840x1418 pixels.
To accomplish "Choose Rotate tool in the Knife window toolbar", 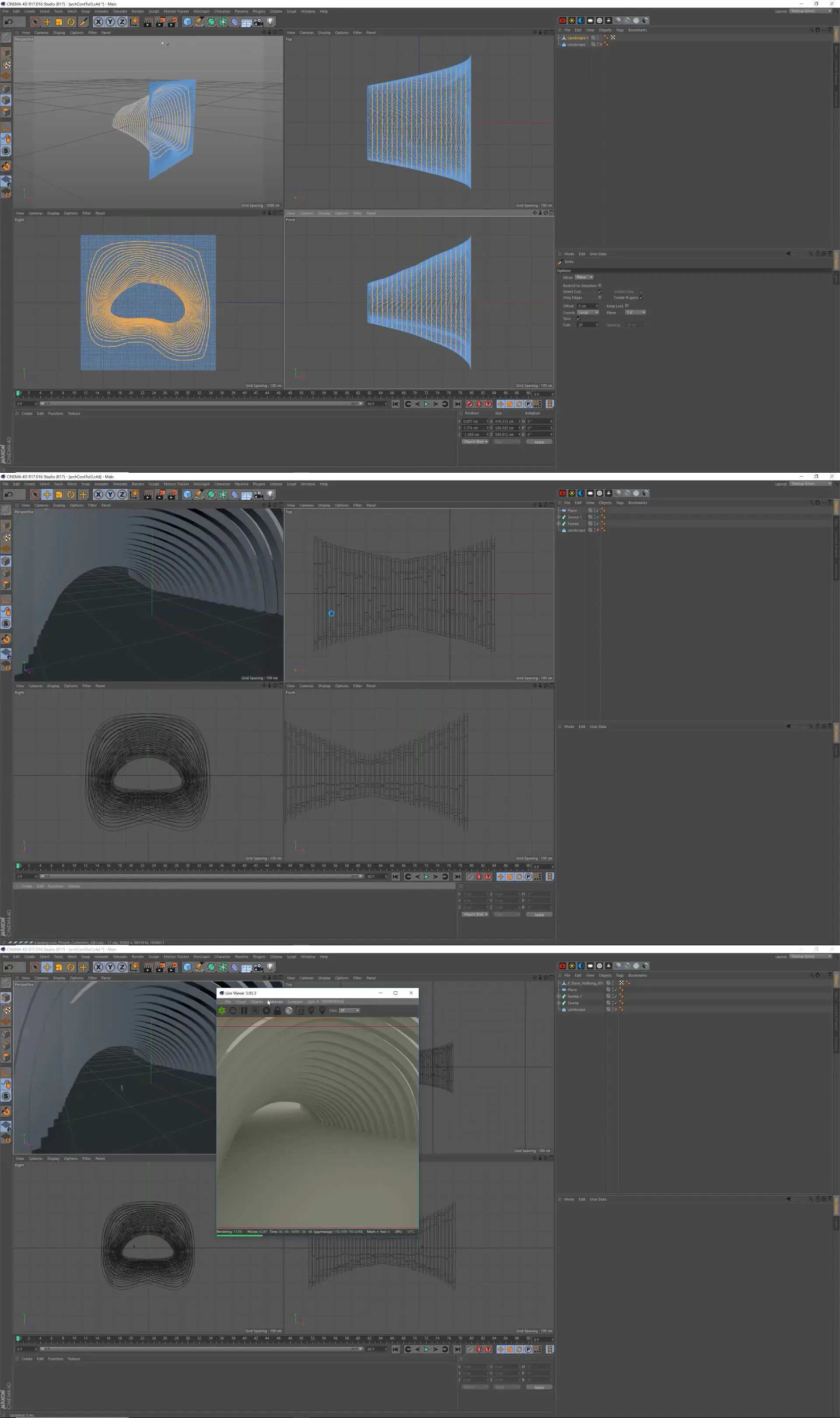I will (71, 22).
